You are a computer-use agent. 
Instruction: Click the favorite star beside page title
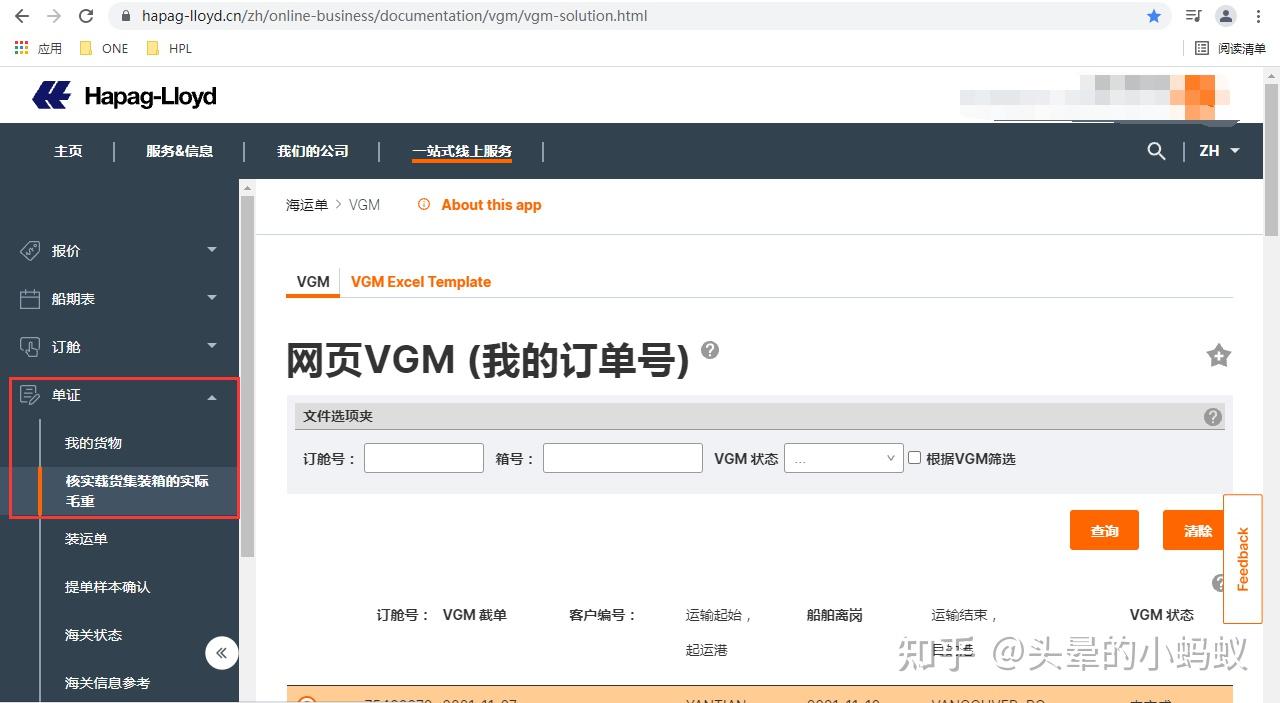tap(1218, 355)
